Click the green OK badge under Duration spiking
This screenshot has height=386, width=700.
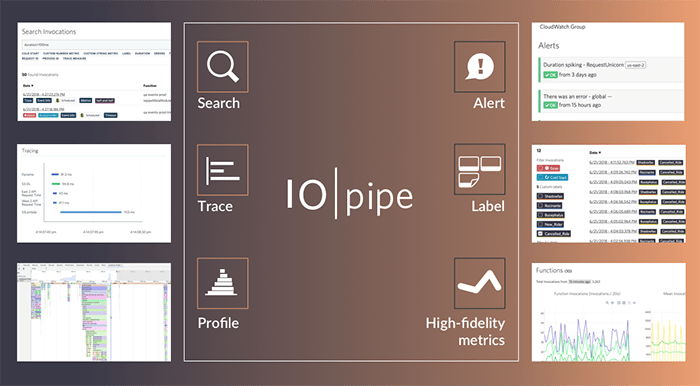click(x=550, y=75)
